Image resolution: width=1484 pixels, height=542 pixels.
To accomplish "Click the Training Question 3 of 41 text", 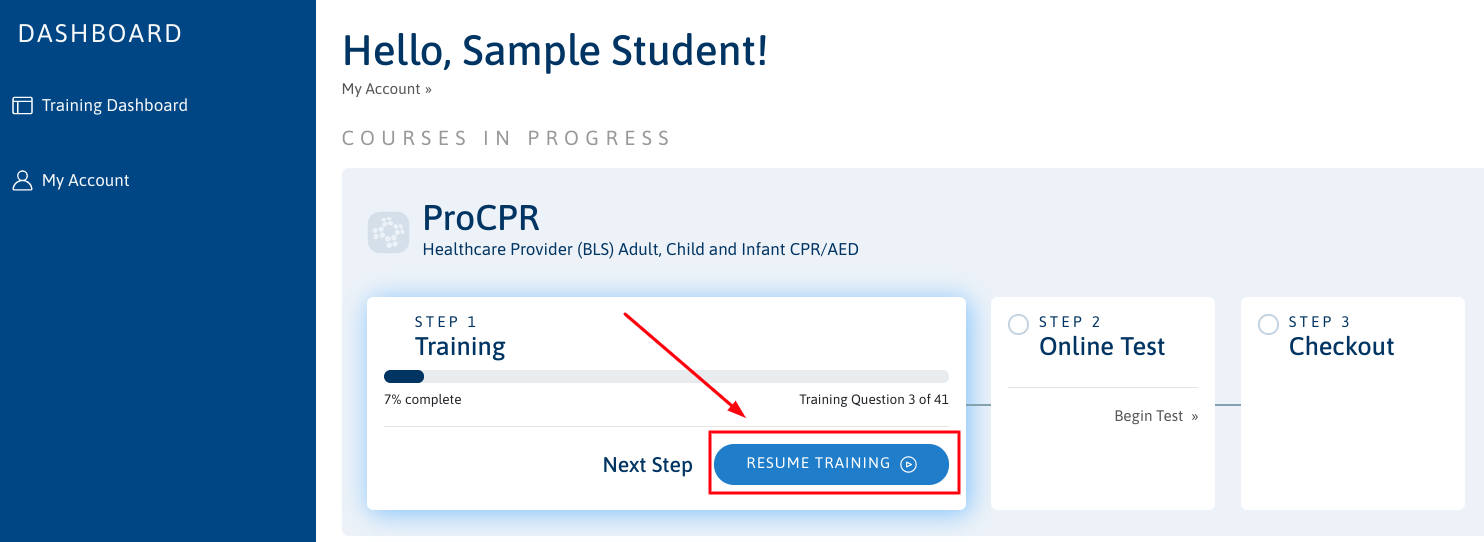I will [874, 400].
